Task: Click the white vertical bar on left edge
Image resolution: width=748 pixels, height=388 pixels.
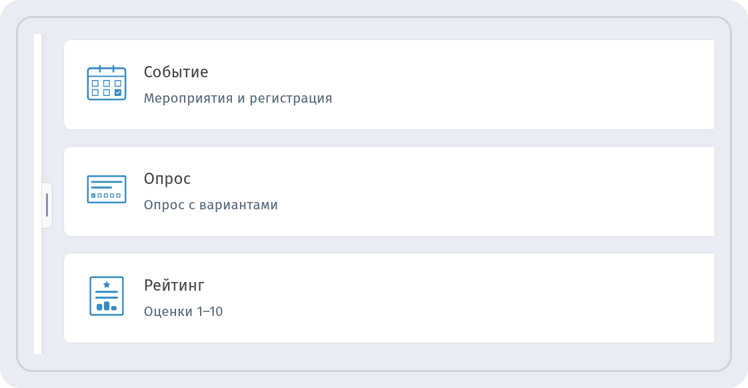Action: coord(38,194)
